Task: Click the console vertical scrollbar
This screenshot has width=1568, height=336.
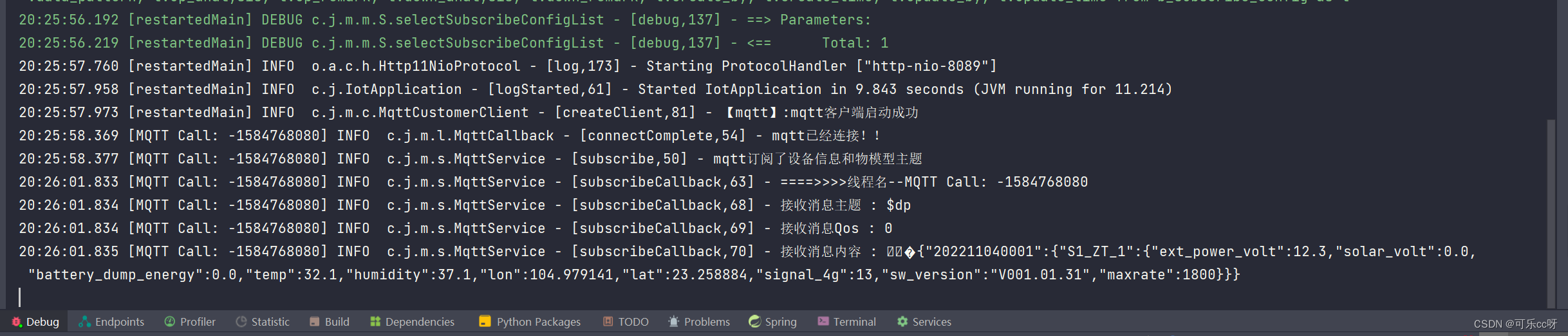Action: coord(1550,212)
